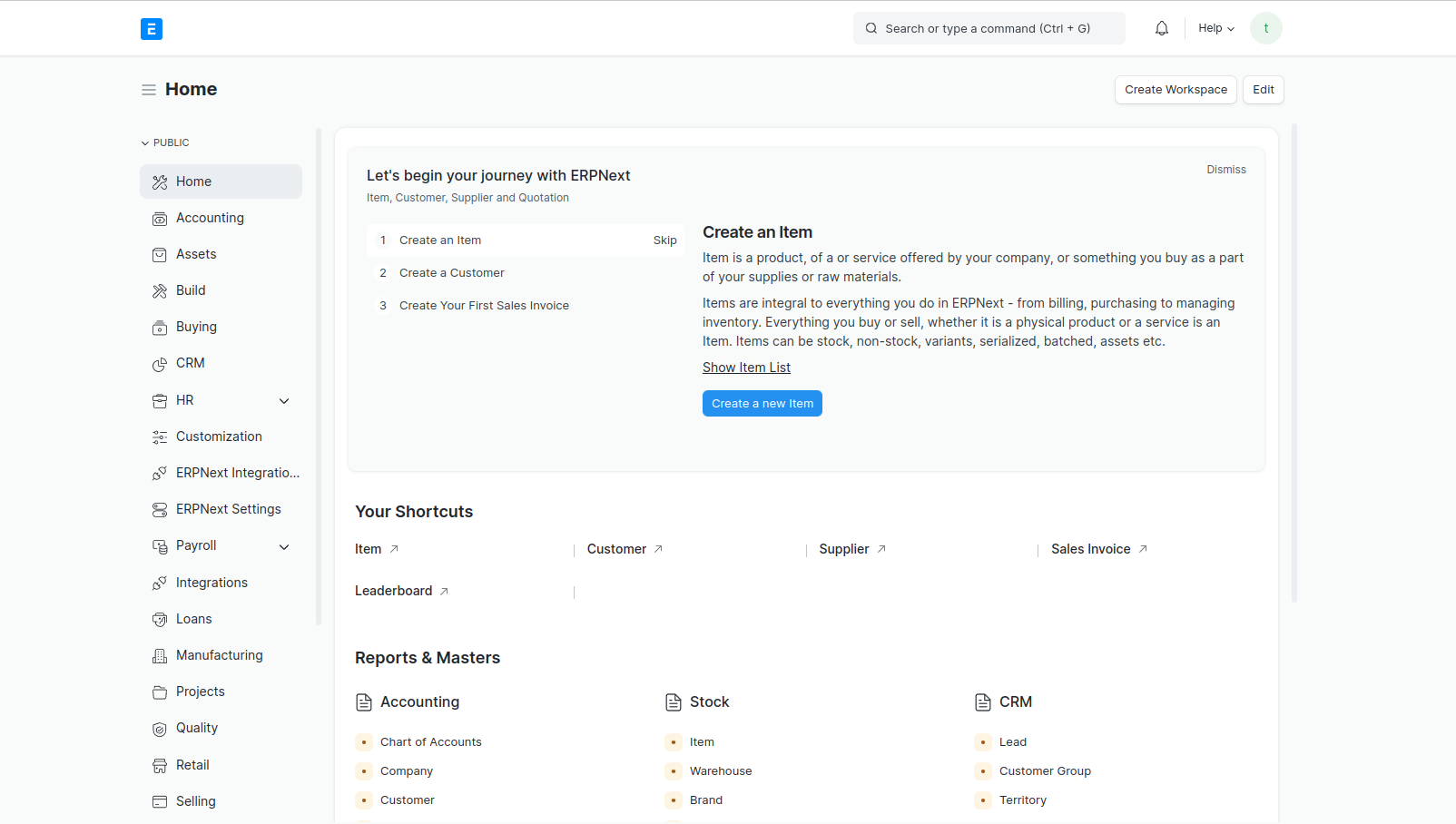Click the Build sidebar icon
1456x824 pixels.
tap(160, 291)
